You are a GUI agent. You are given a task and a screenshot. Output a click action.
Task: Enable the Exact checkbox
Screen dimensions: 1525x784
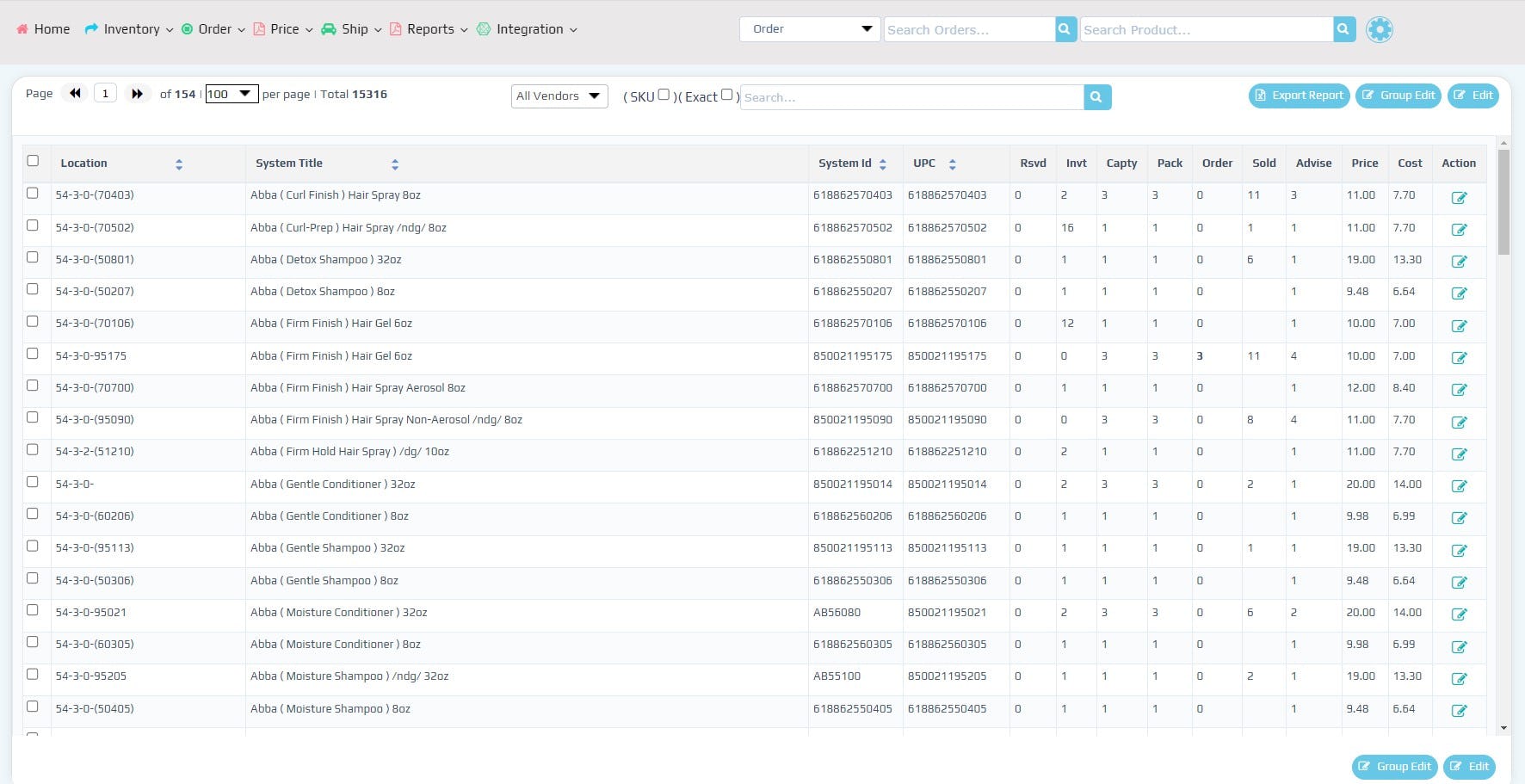pyautogui.click(x=727, y=94)
